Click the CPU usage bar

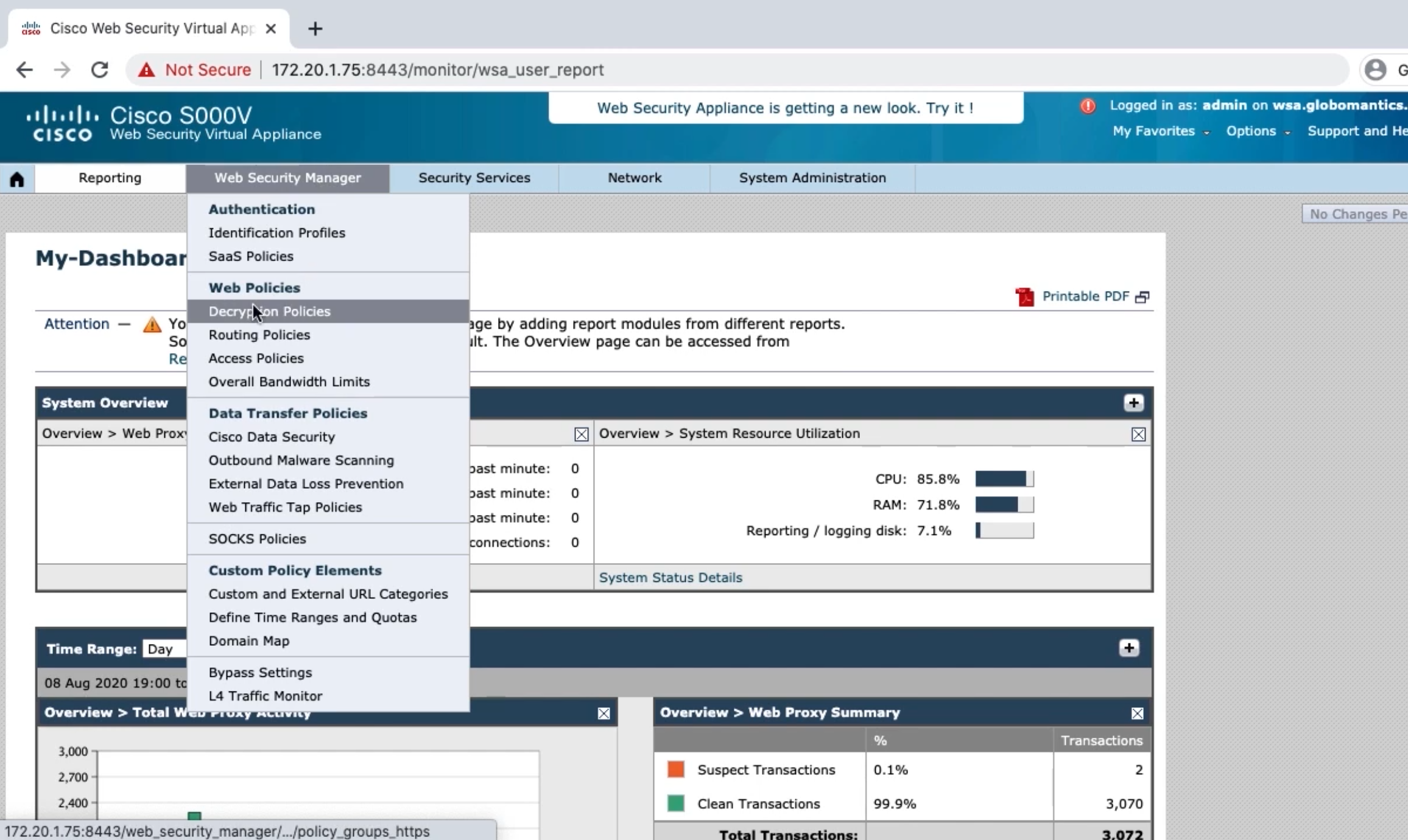(1004, 479)
